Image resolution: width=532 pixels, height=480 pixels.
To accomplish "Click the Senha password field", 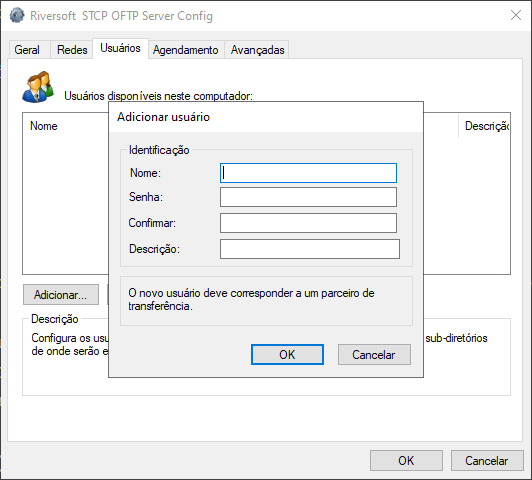I will 308,197.
